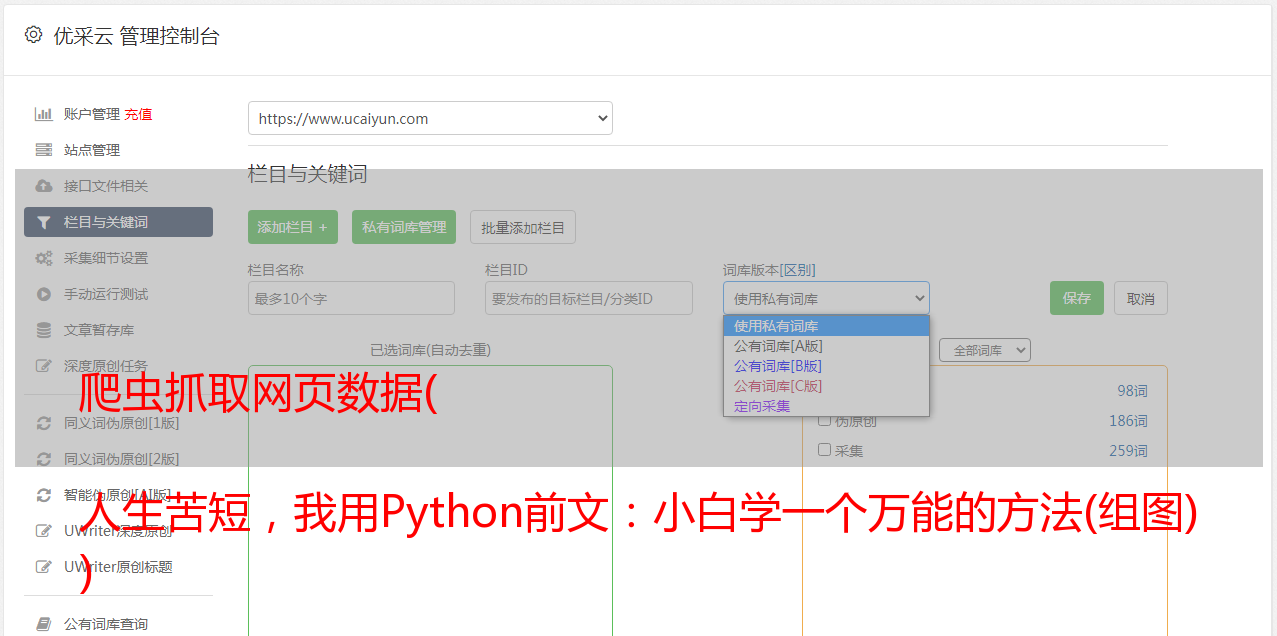Click the gear icon beside 优采云 管理控制台

click(x=34, y=36)
